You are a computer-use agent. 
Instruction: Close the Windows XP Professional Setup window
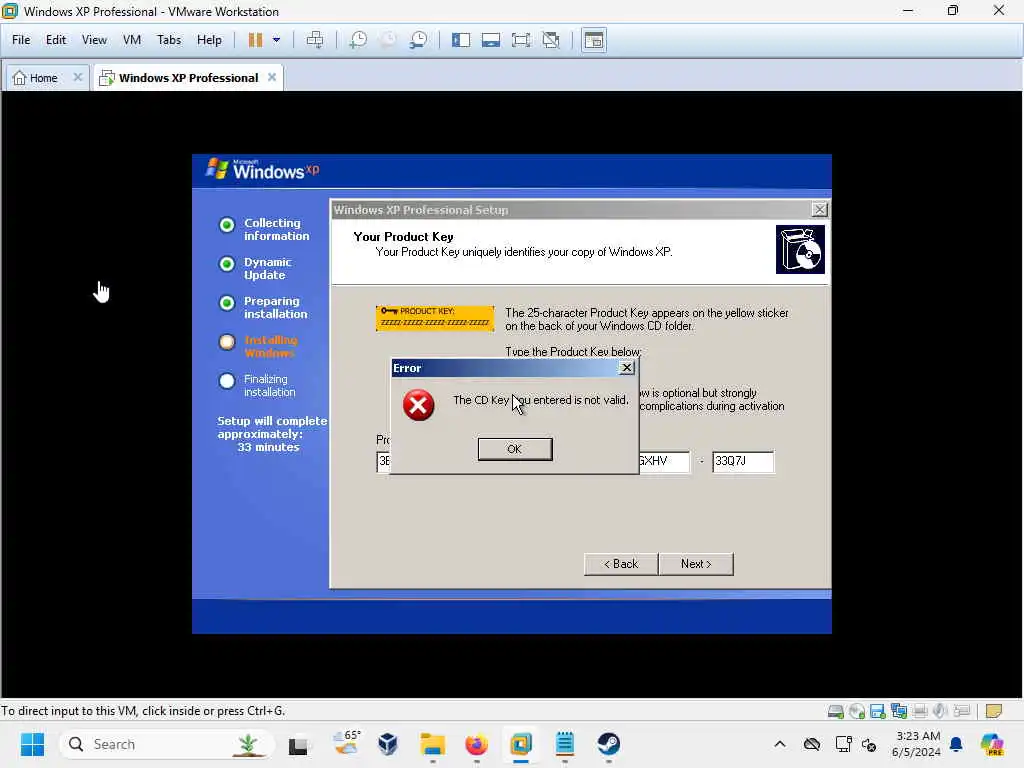(819, 210)
